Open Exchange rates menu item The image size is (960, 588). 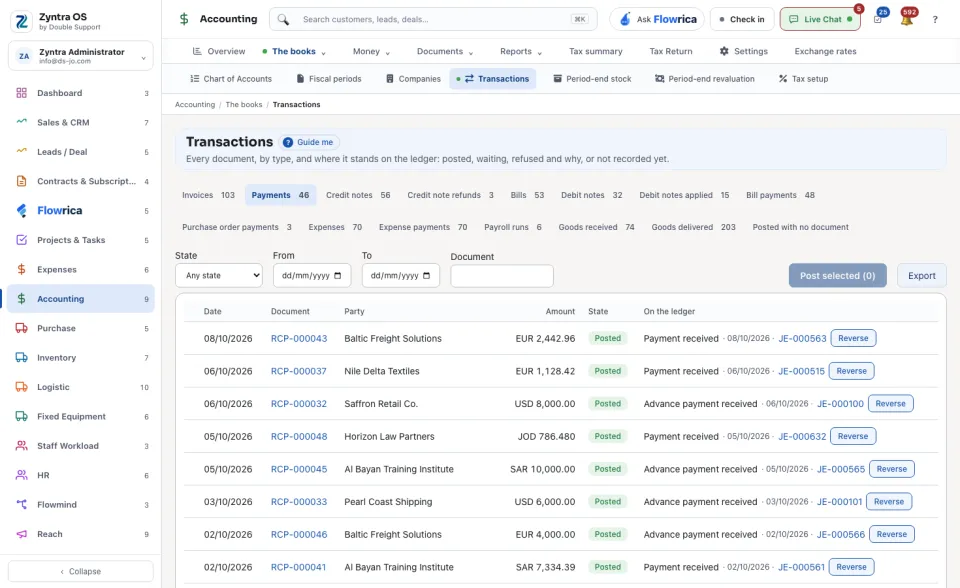pyautogui.click(x=825, y=51)
